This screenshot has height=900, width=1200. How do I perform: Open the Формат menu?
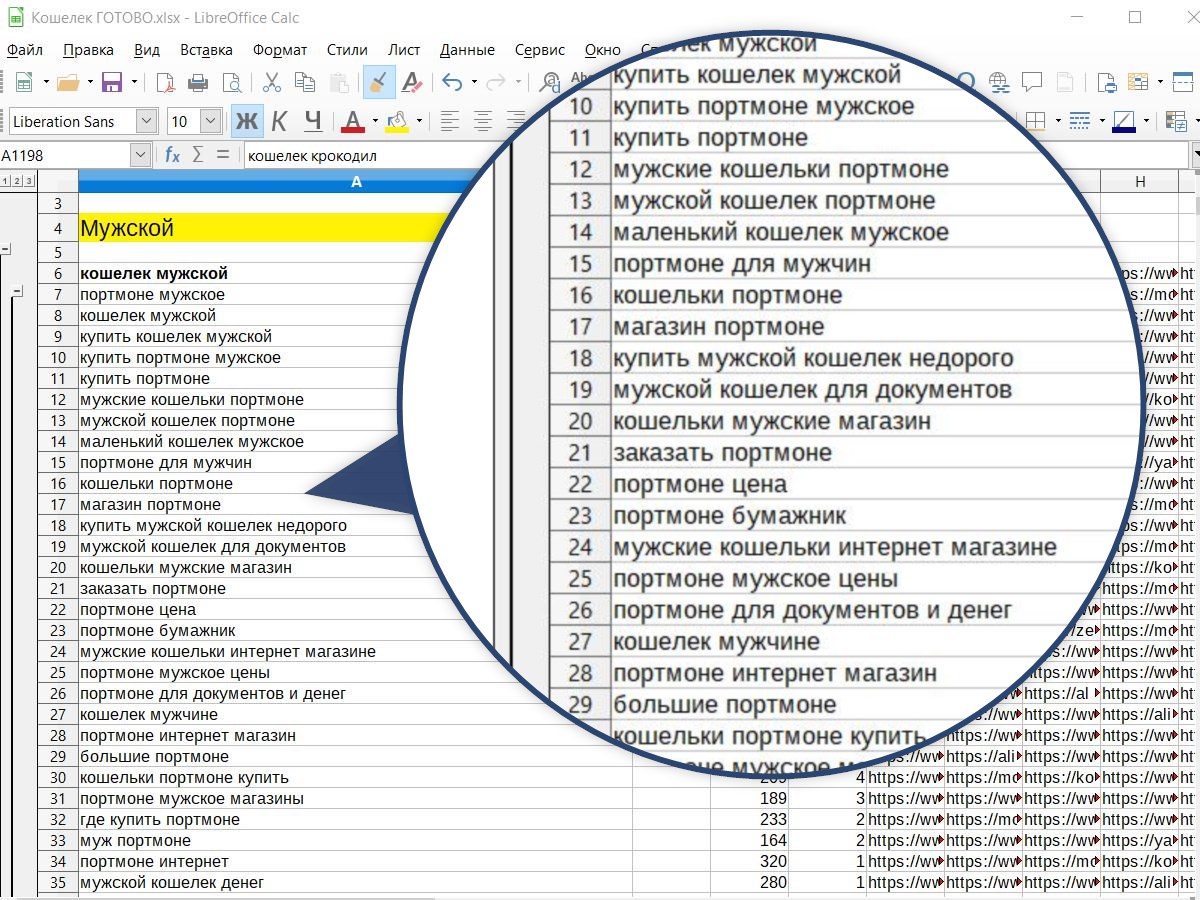(280, 50)
